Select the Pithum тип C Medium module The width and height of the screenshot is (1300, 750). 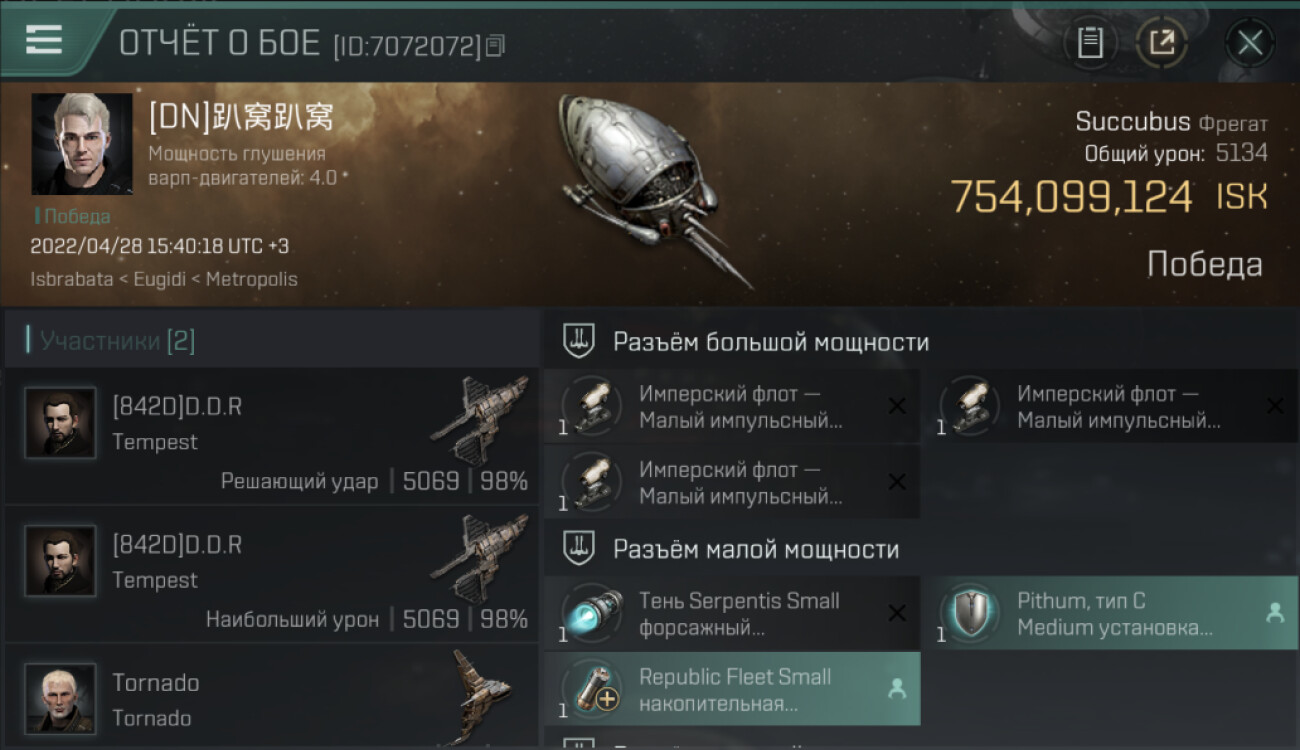pos(1110,613)
